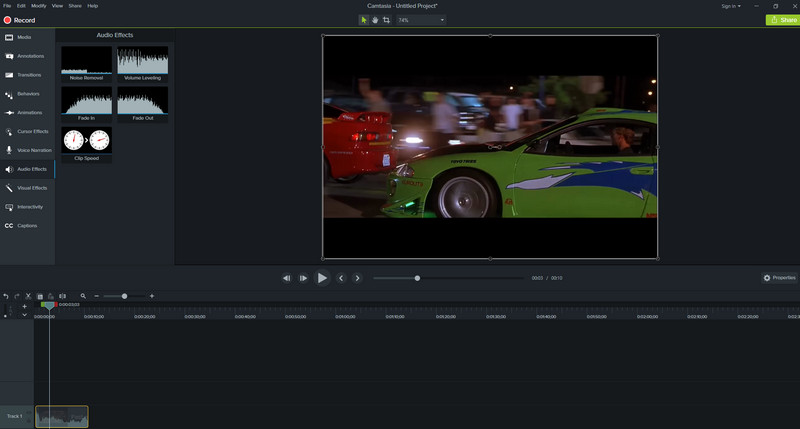Viewport: 800px width, 429px height.
Task: Click the timeline Undo icon
Action: [6, 296]
